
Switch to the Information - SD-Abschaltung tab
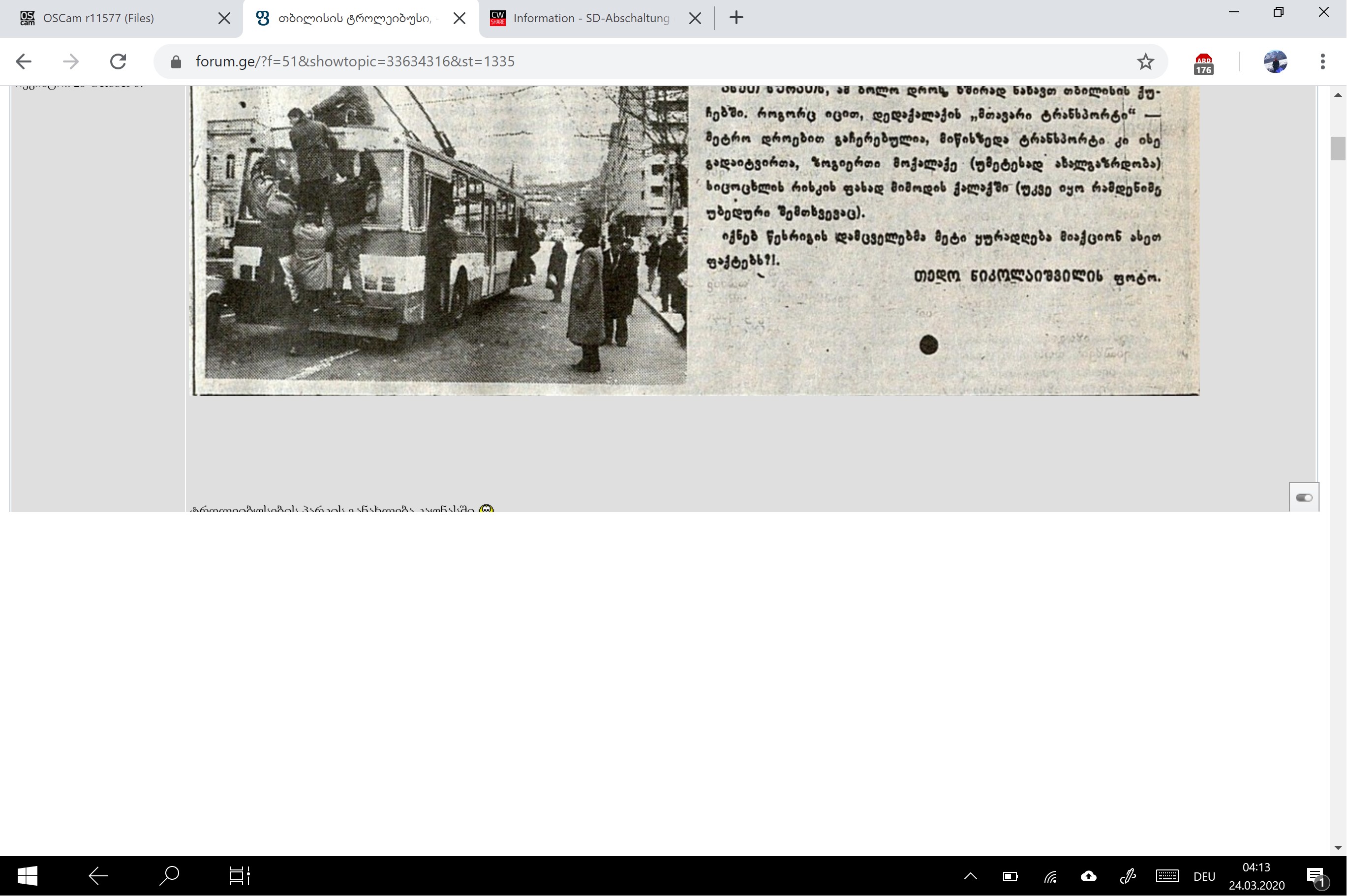591,18
